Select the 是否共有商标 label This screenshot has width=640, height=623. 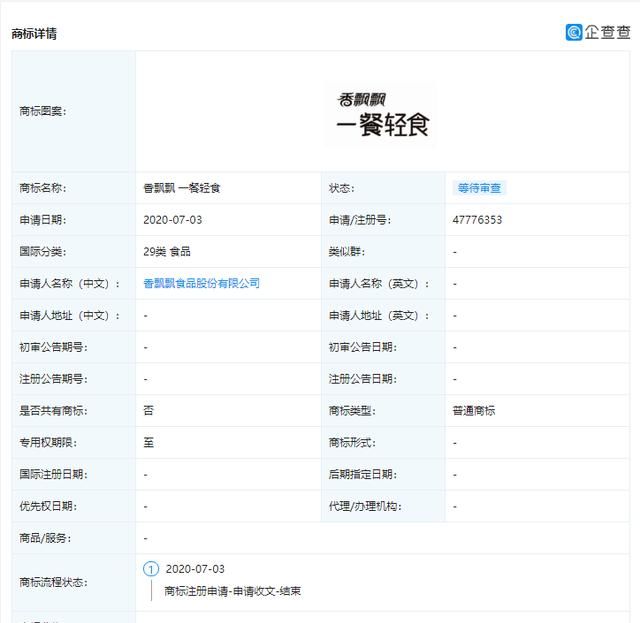point(53,411)
